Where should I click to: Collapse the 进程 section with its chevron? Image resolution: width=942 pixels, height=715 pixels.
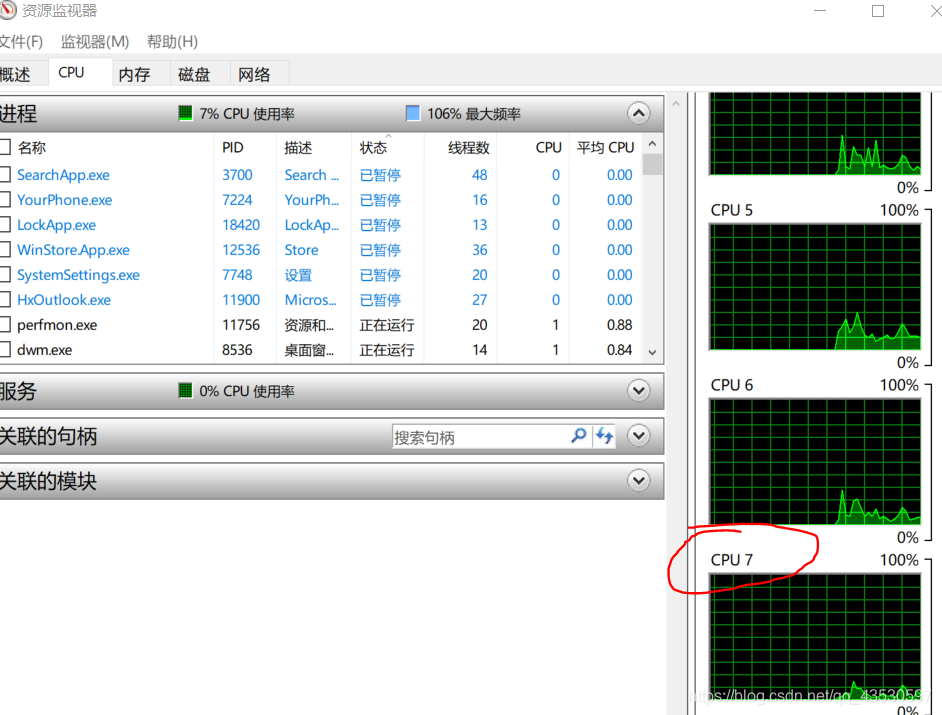(639, 113)
